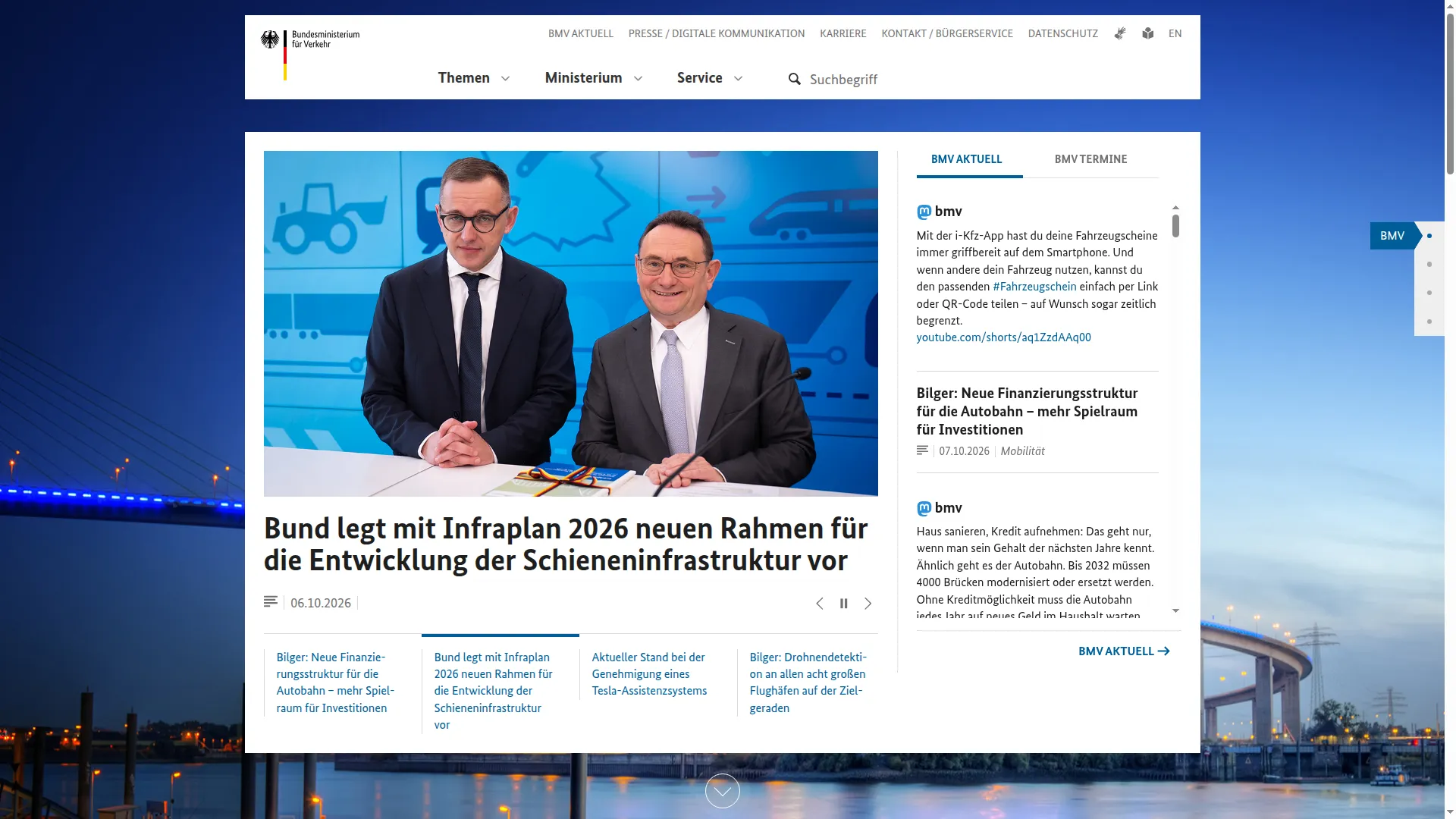The height and width of the screenshot is (819, 1456).
Task: Follow the BMV AKTUELL arrow link
Action: [x=1124, y=651]
